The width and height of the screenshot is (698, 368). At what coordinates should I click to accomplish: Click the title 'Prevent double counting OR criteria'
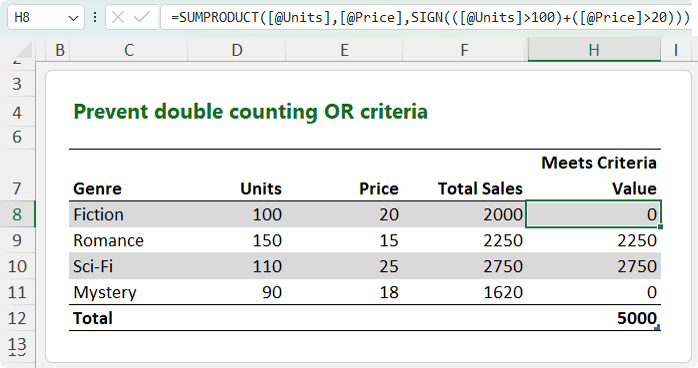click(x=250, y=111)
